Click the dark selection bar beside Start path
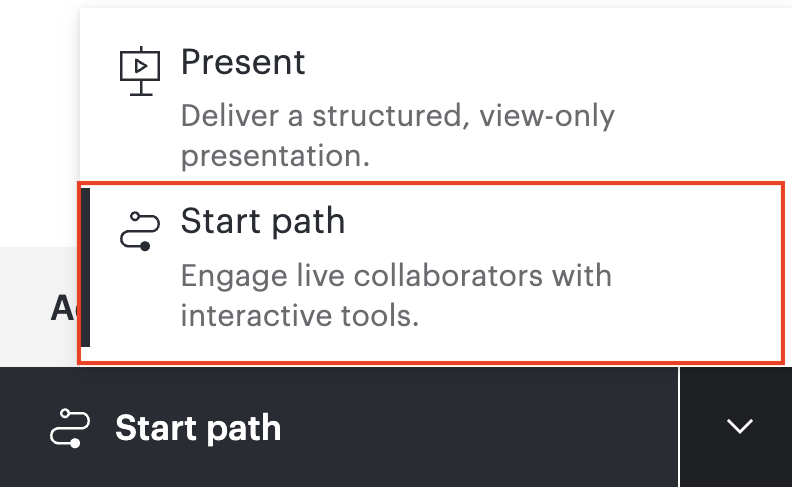 [86, 267]
